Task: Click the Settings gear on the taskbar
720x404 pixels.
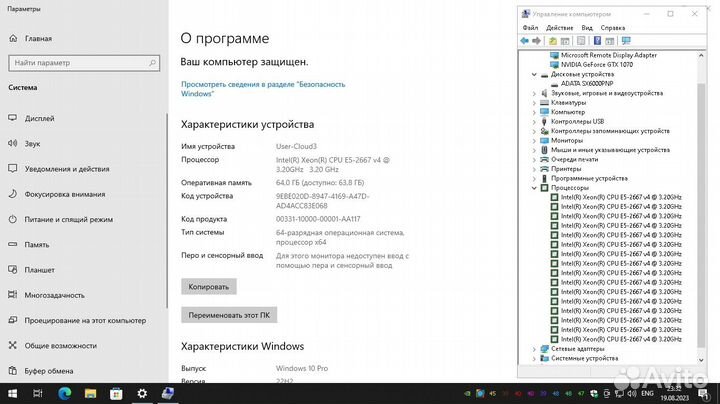Action: click(x=142, y=393)
